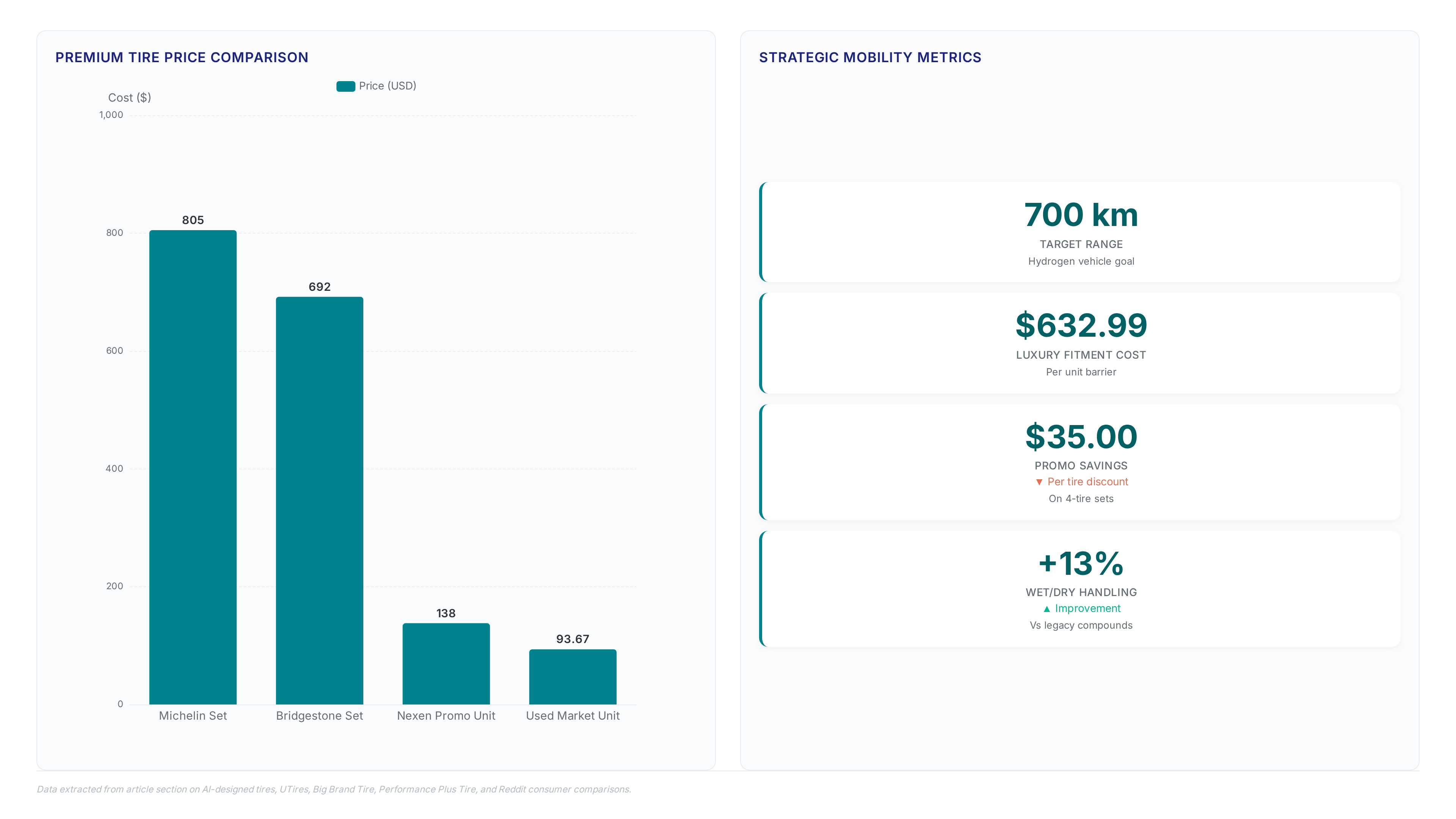Click the 1,000 y-axis tick label
Screen dimensions: 1456x819
click(111, 115)
